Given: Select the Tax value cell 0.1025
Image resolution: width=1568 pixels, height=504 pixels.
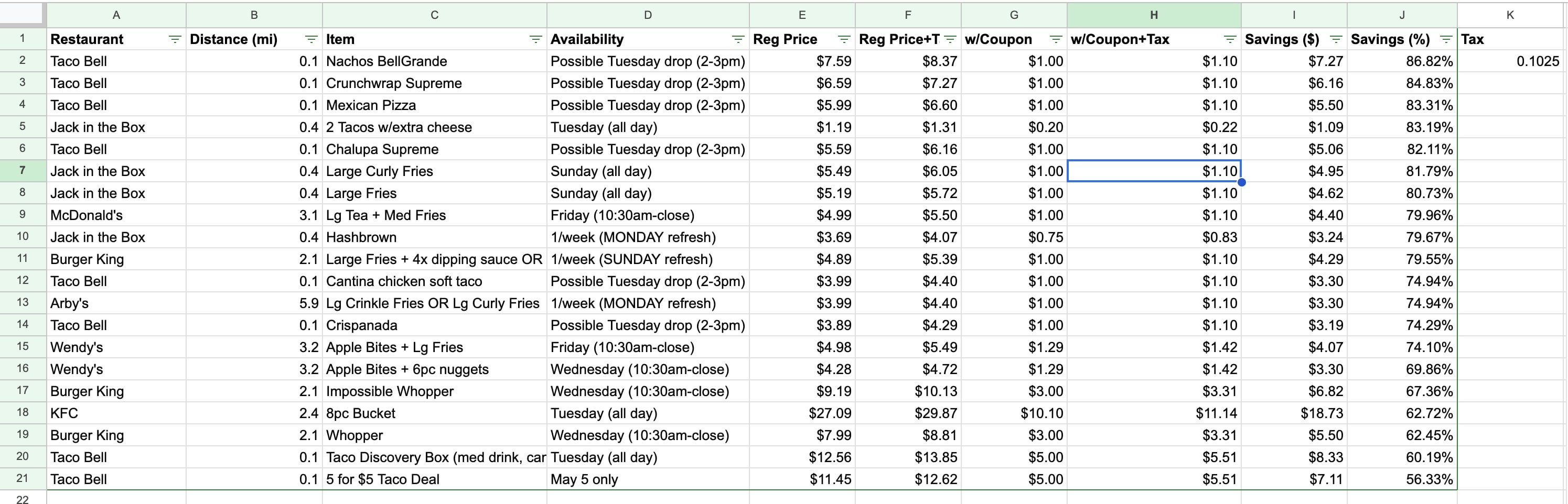Looking at the screenshot, I should [1511, 61].
